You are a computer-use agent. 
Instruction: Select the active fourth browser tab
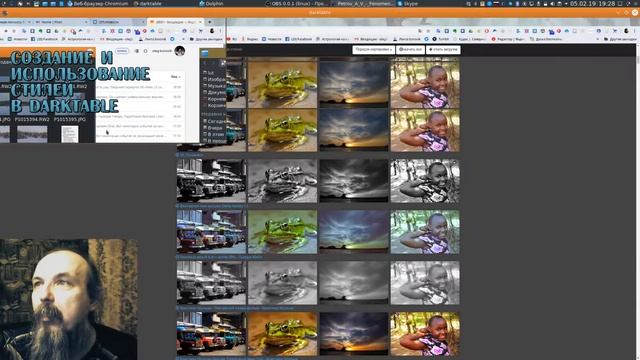175,22
